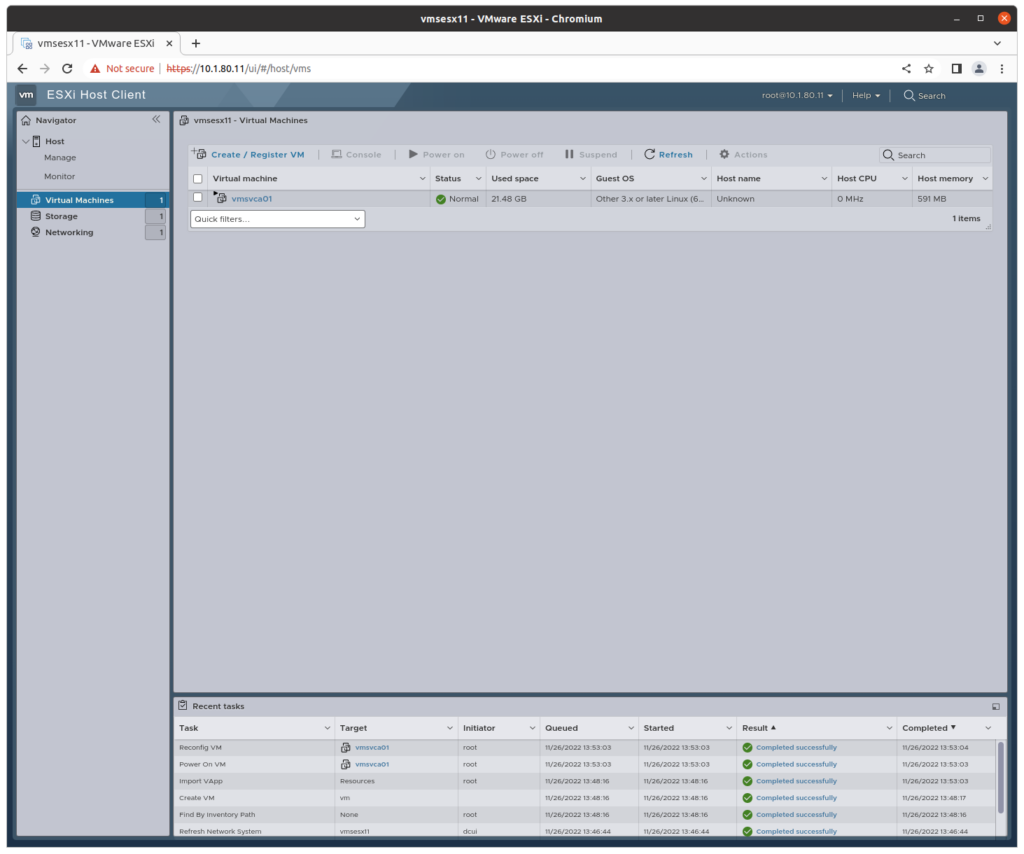Check the vmsvca01 row checkbox
Viewport: 1024px width, 854px height.
[x=198, y=197]
